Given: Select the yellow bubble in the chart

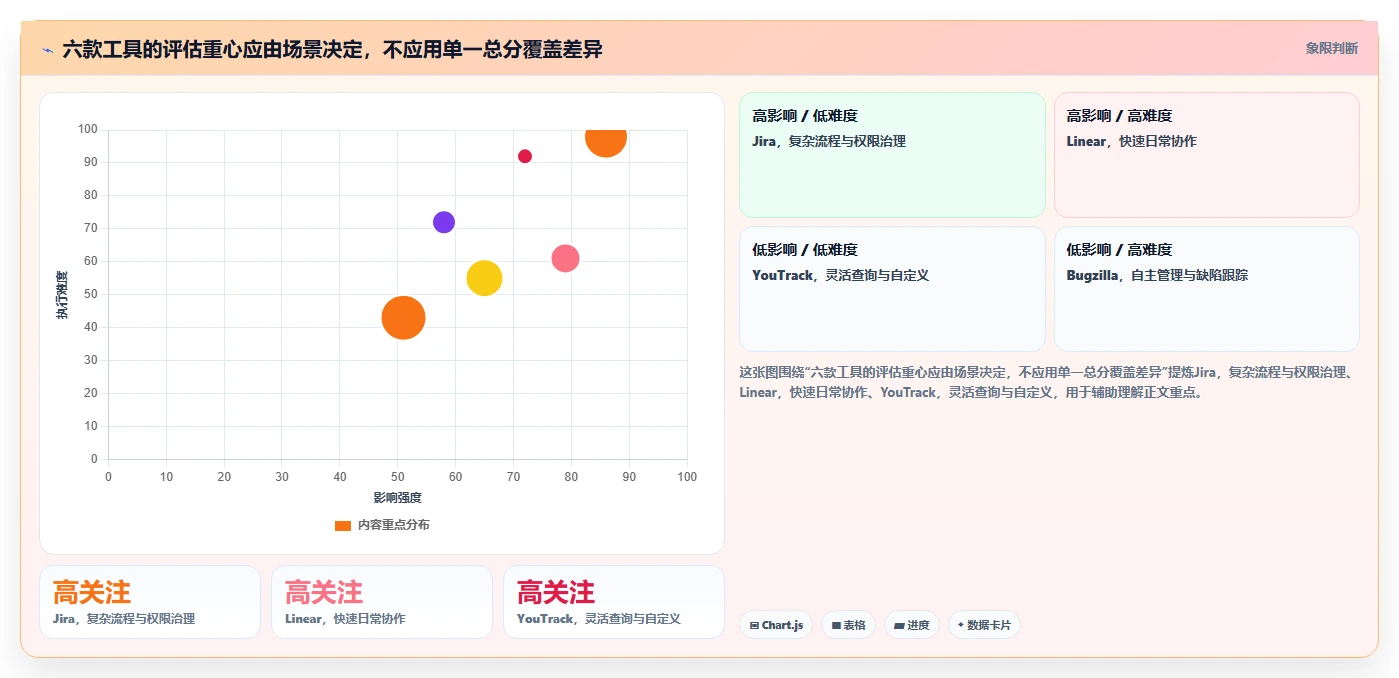Looking at the screenshot, I should [x=484, y=278].
